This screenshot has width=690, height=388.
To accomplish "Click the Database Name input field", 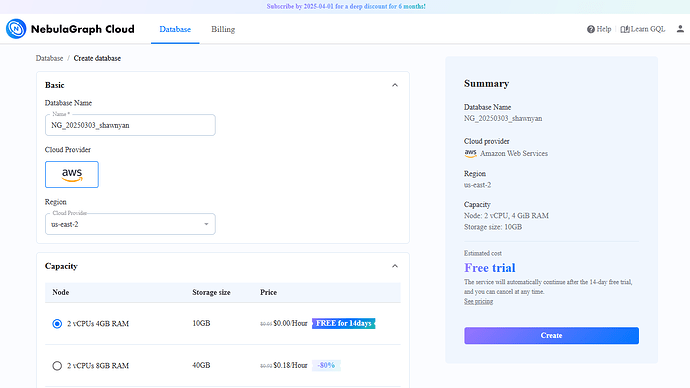I will point(130,125).
